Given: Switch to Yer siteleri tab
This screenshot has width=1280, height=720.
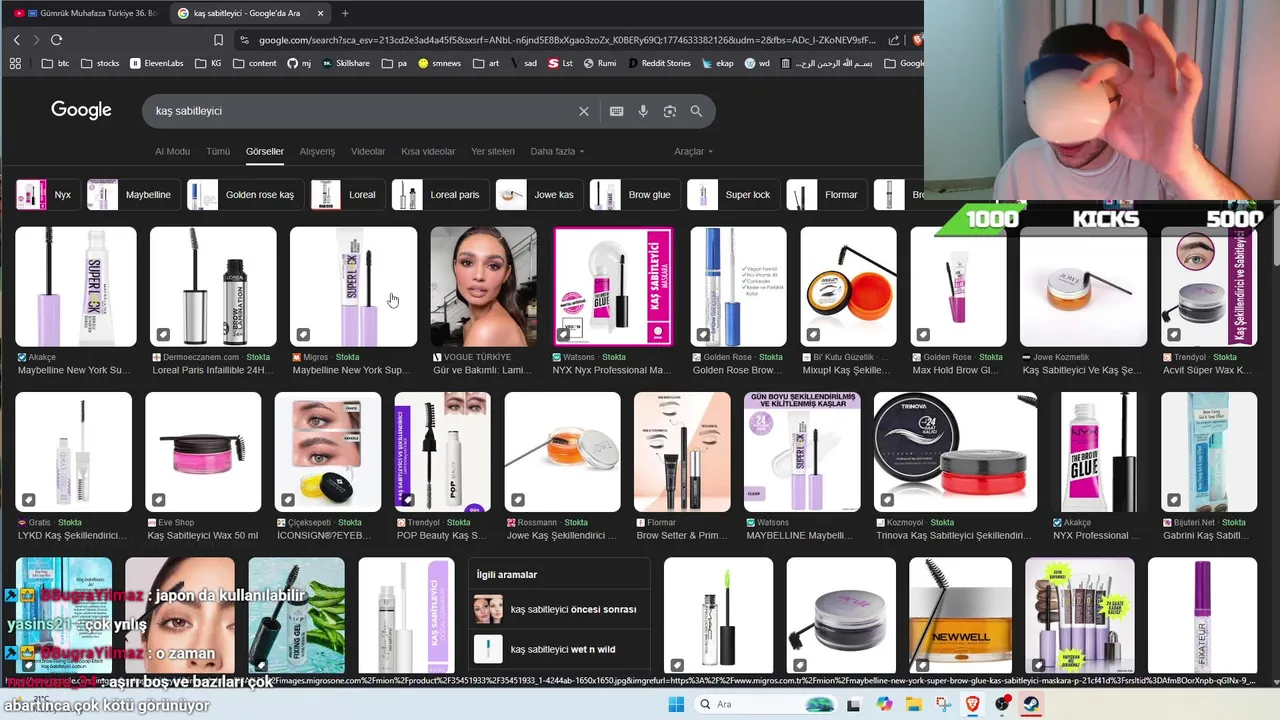Looking at the screenshot, I should click(493, 151).
